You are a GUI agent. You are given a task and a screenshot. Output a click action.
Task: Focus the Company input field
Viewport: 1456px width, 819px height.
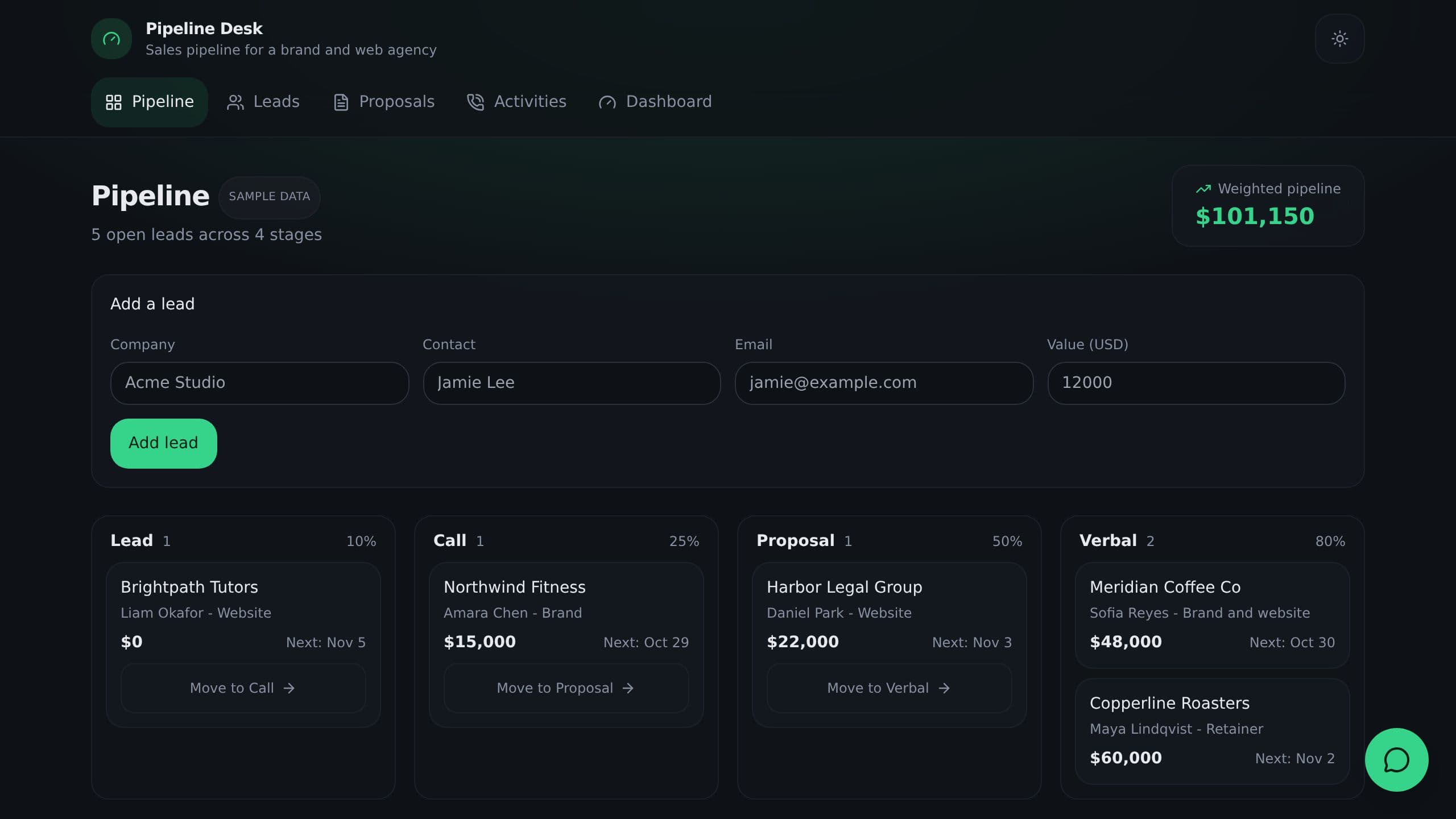point(259,383)
